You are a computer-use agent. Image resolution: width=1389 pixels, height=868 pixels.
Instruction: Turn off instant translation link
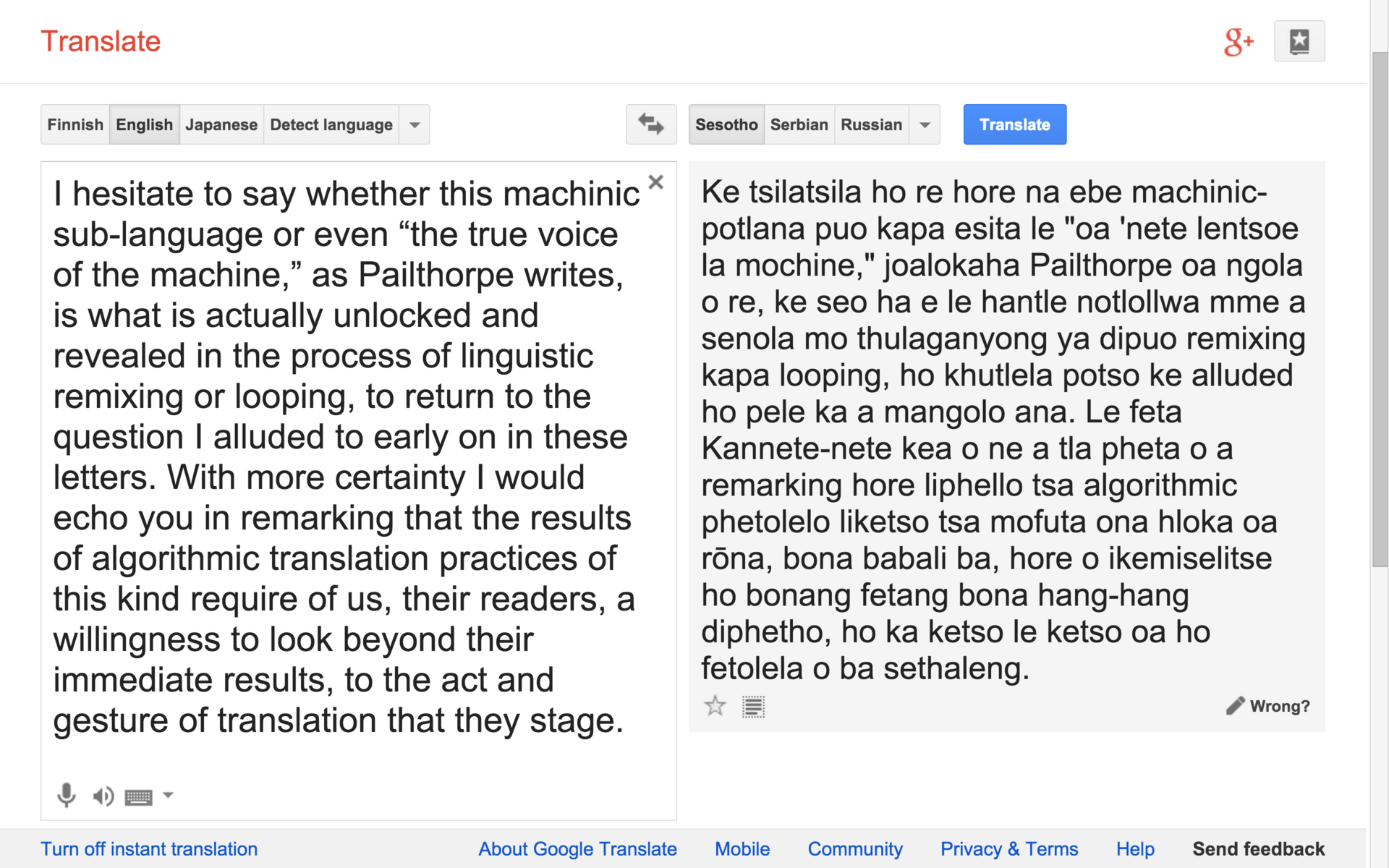pos(149,848)
